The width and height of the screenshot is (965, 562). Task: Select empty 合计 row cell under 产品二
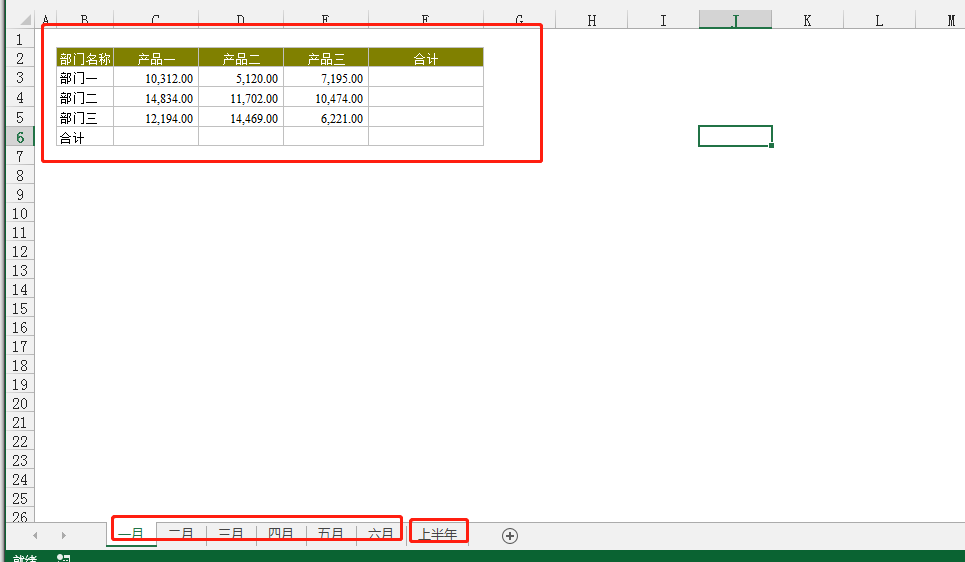(x=241, y=137)
